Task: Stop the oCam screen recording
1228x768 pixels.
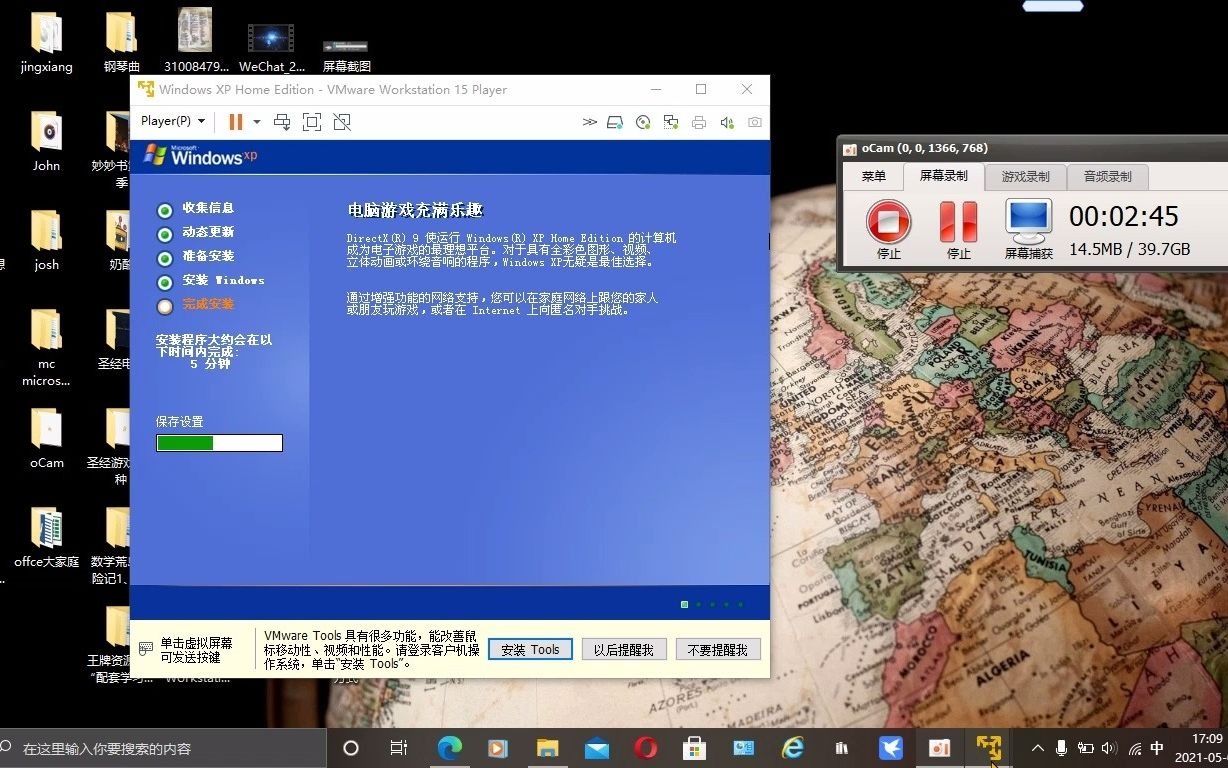Action: coord(888,222)
